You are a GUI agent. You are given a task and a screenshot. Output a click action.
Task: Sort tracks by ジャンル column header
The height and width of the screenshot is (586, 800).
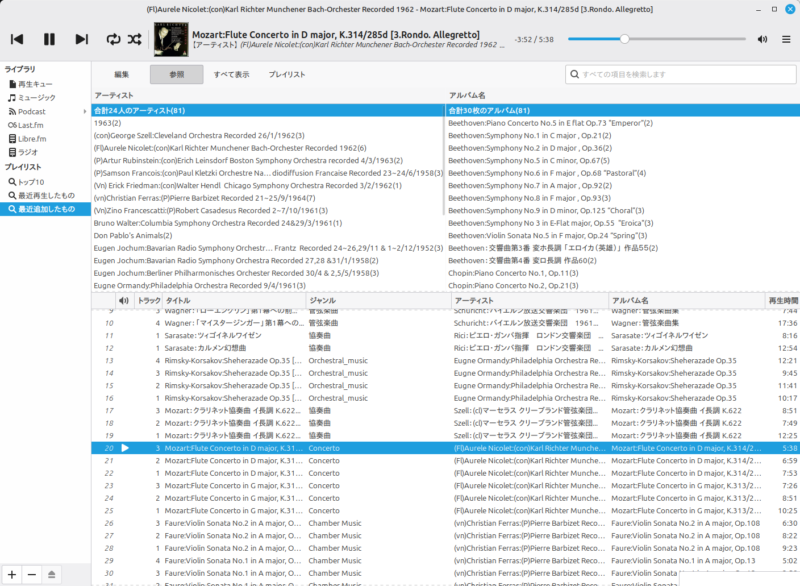pos(376,300)
